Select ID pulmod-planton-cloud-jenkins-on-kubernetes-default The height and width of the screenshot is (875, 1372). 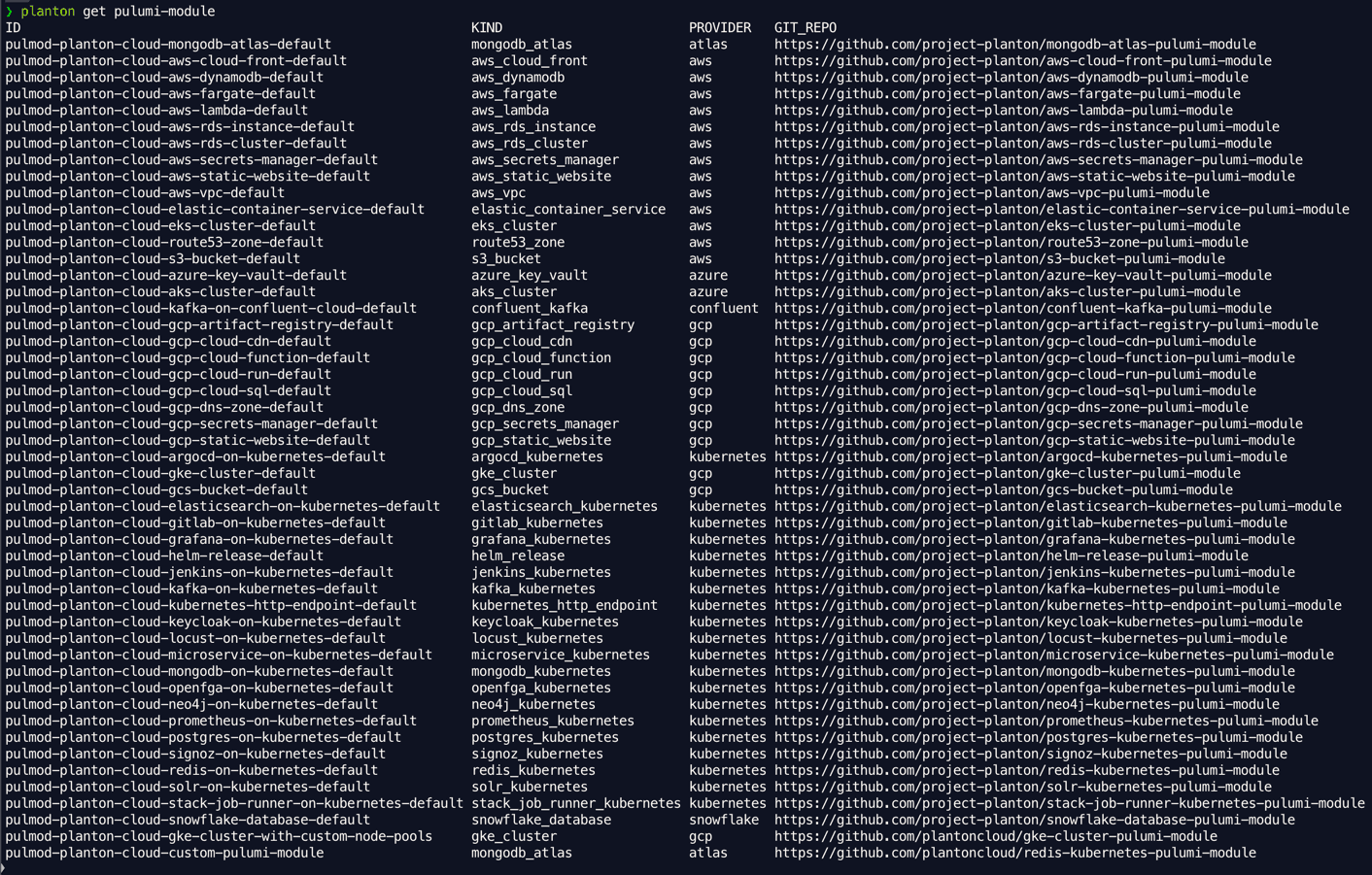[199, 572]
